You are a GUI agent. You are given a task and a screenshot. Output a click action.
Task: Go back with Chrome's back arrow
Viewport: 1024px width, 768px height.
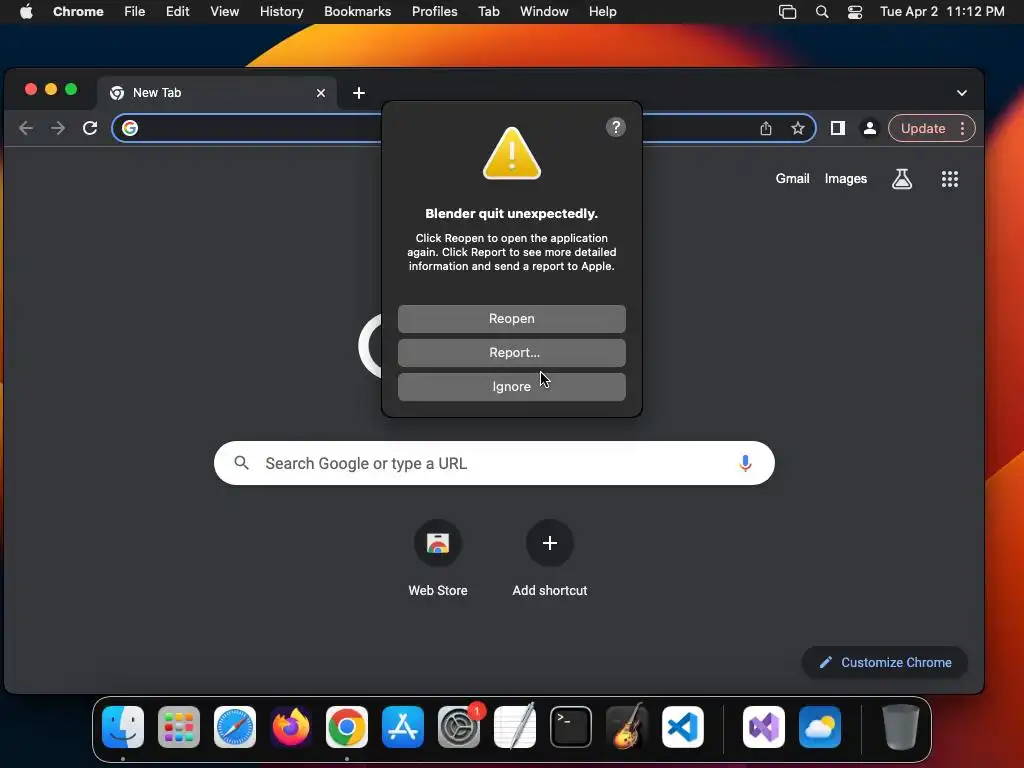26,128
